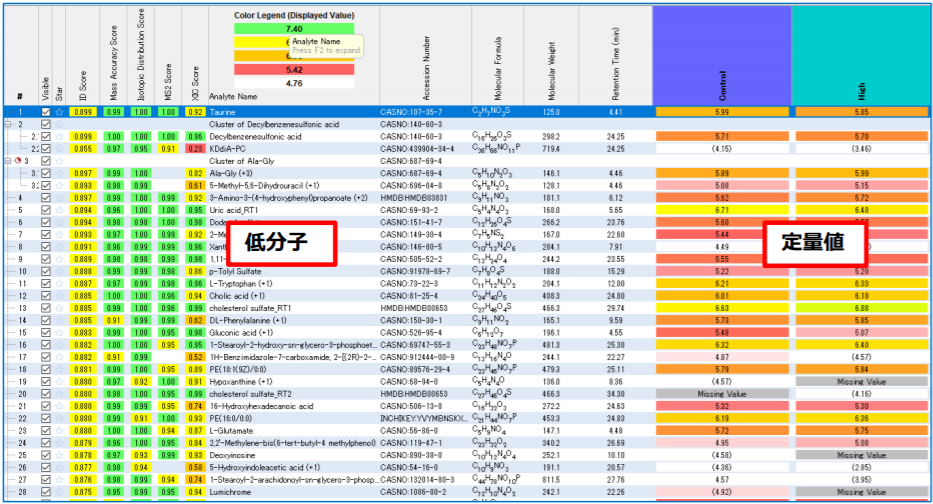The height and width of the screenshot is (504, 933).
Task: Star the cholesterol sulfate_RT1 row
Action: [x=59, y=308]
